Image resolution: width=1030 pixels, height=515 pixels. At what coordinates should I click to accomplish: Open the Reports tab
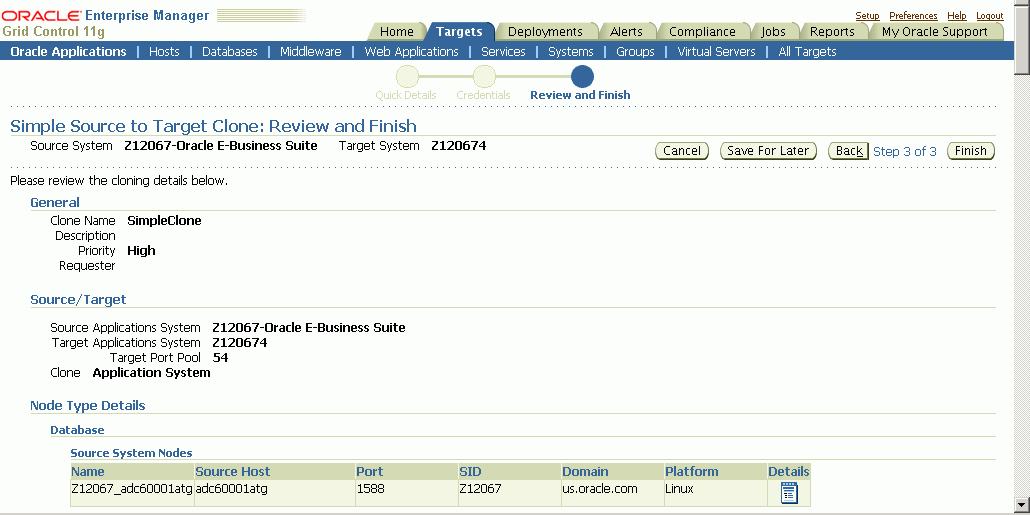click(832, 32)
